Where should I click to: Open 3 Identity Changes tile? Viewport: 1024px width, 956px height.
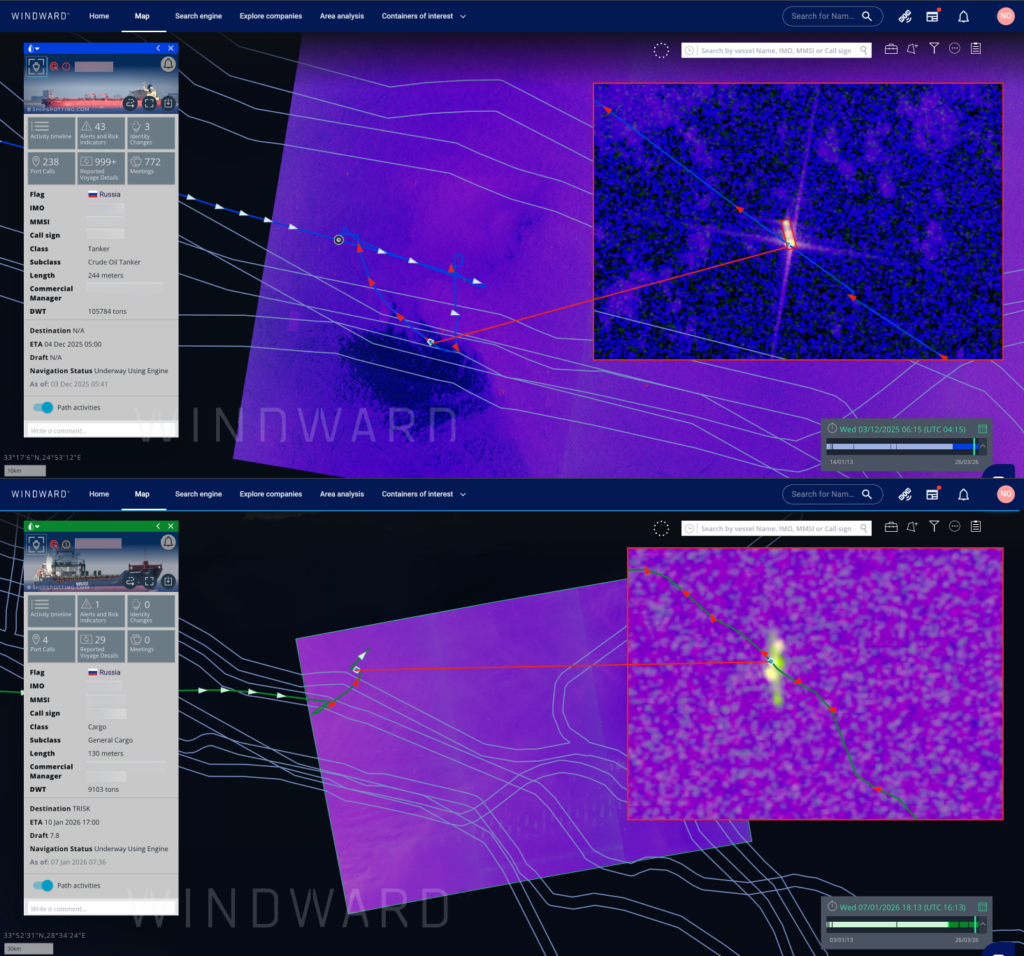(151, 133)
